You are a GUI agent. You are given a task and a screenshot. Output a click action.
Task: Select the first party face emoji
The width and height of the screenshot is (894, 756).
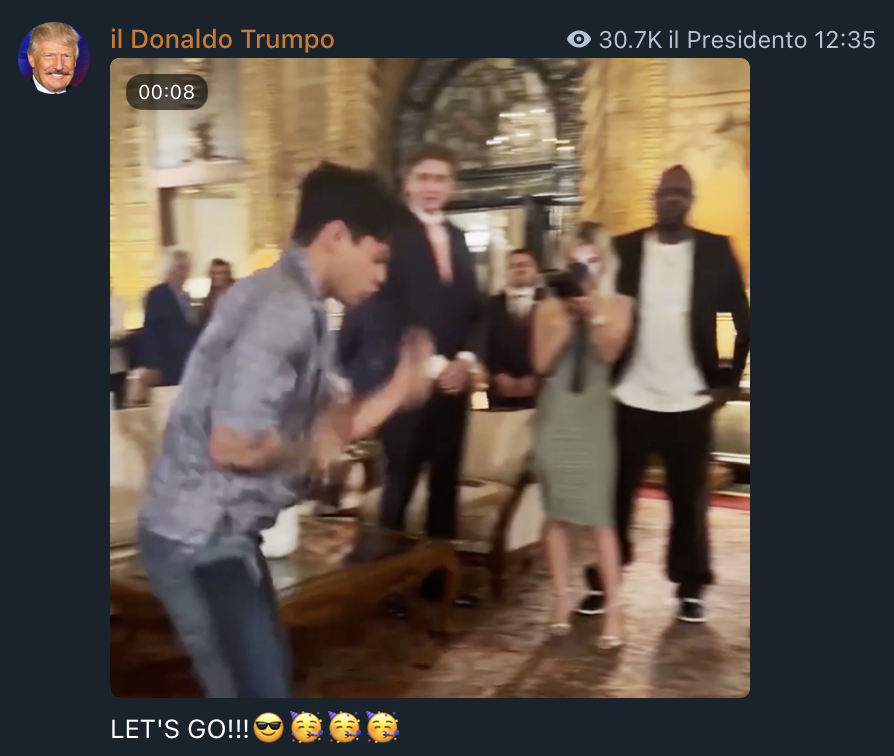(x=306, y=727)
